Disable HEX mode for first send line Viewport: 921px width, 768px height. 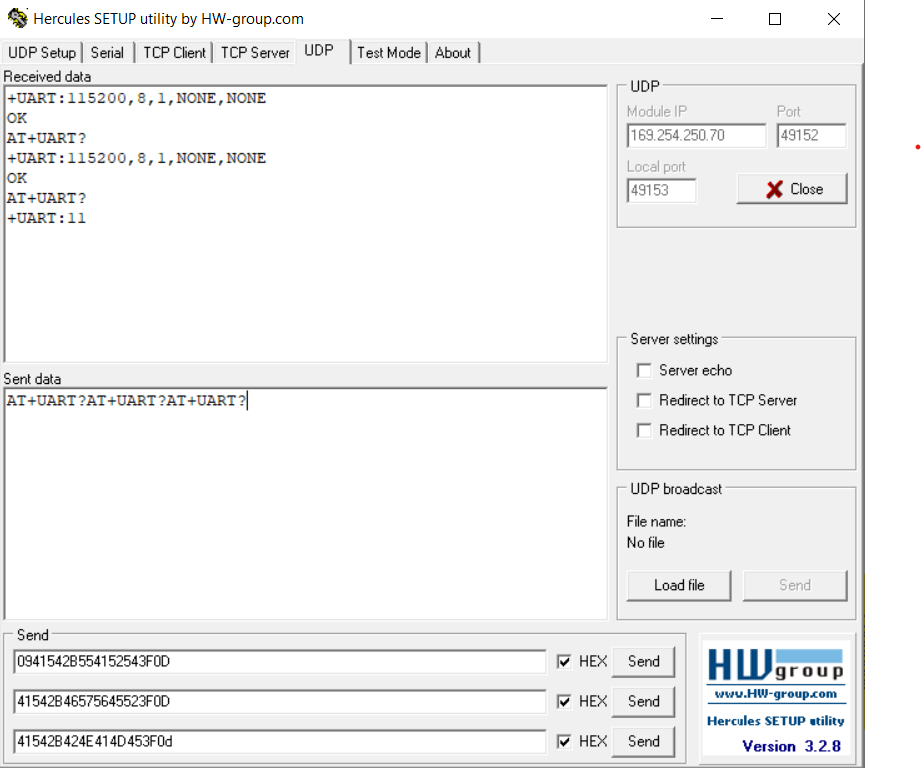click(565, 661)
